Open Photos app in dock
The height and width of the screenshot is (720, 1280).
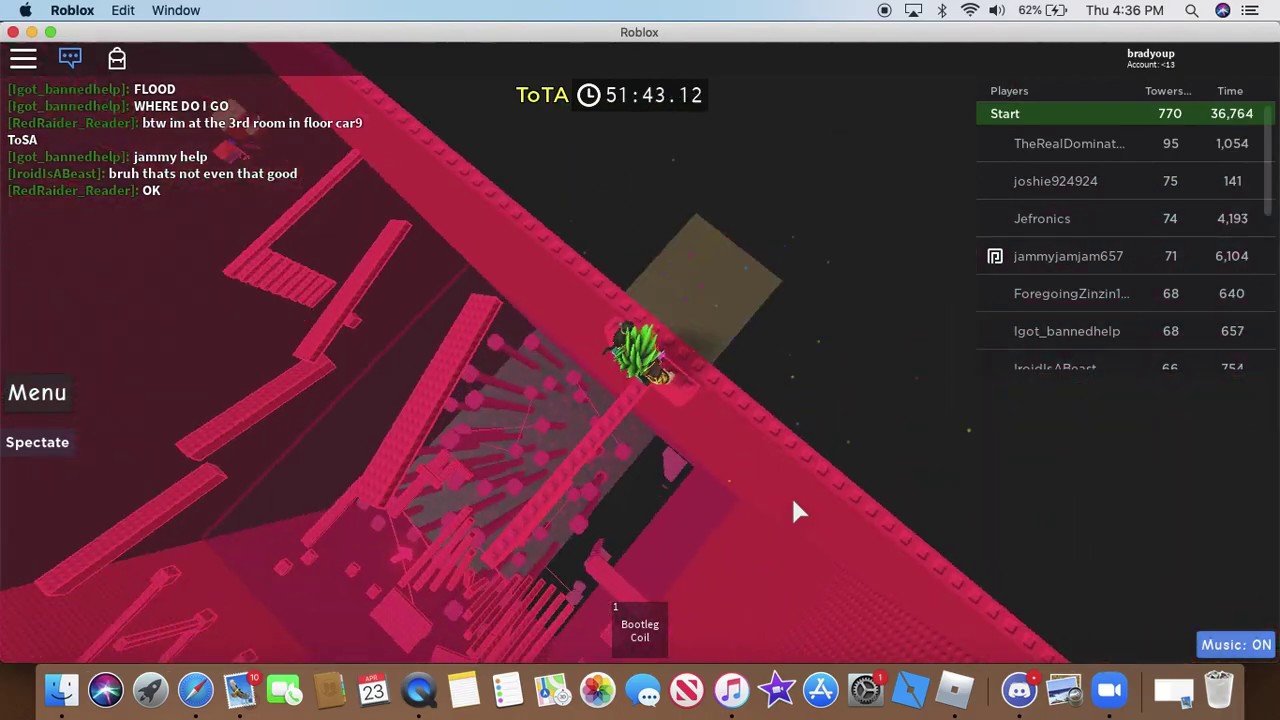597,690
